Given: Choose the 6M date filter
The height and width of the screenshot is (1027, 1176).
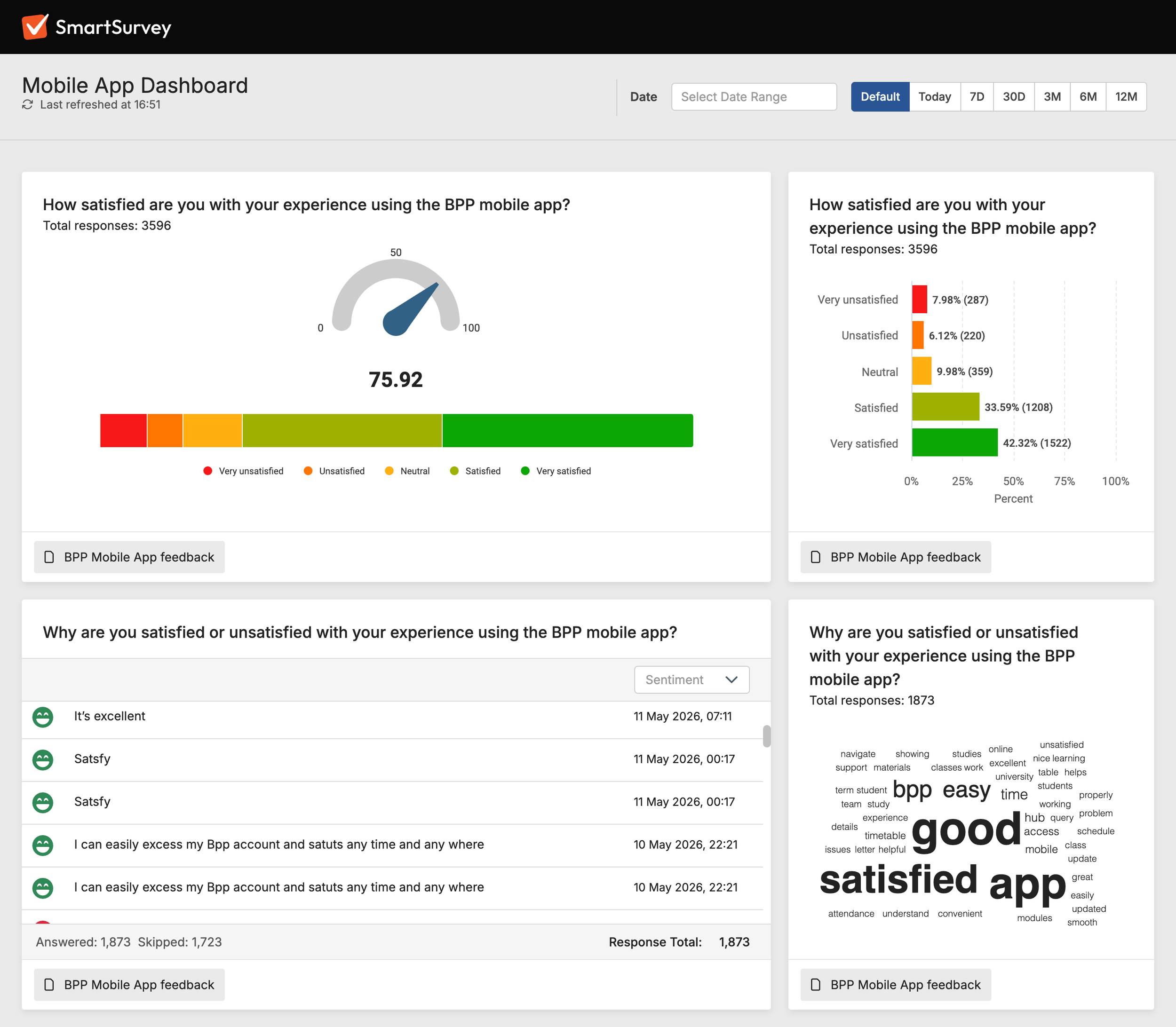Looking at the screenshot, I should click(1088, 97).
